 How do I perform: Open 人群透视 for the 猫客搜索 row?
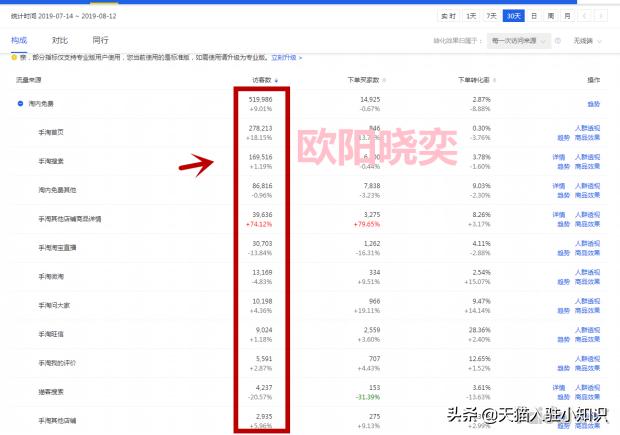click(x=587, y=388)
